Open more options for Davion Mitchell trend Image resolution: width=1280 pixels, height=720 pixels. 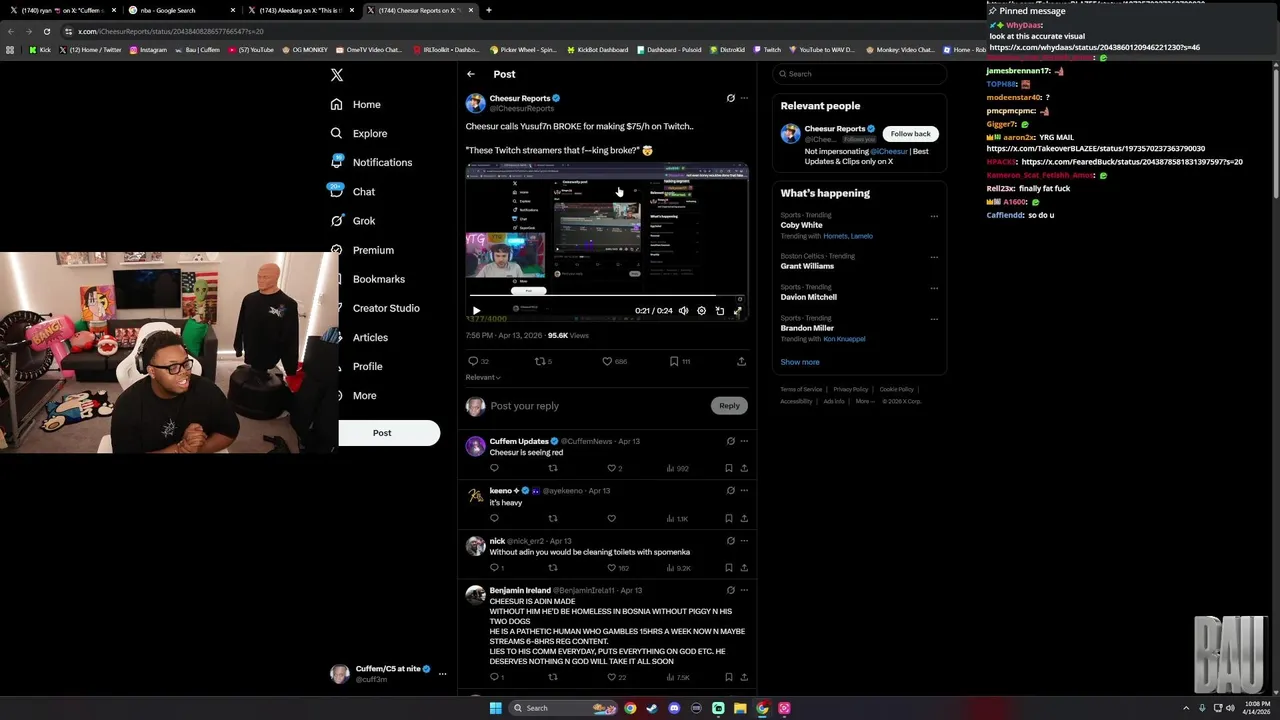point(934,288)
